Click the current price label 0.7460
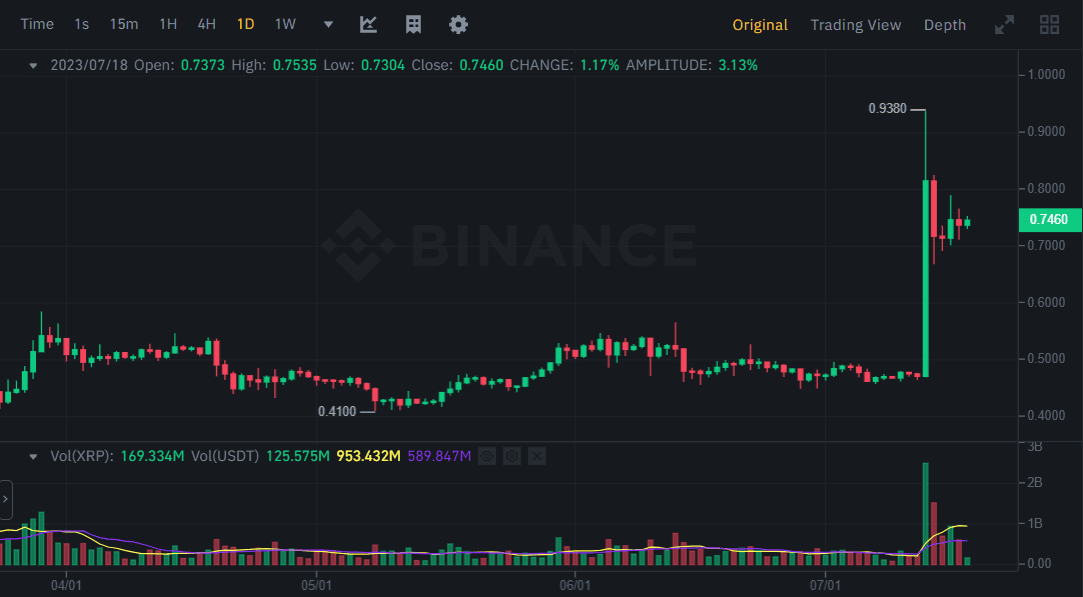 click(1047, 219)
